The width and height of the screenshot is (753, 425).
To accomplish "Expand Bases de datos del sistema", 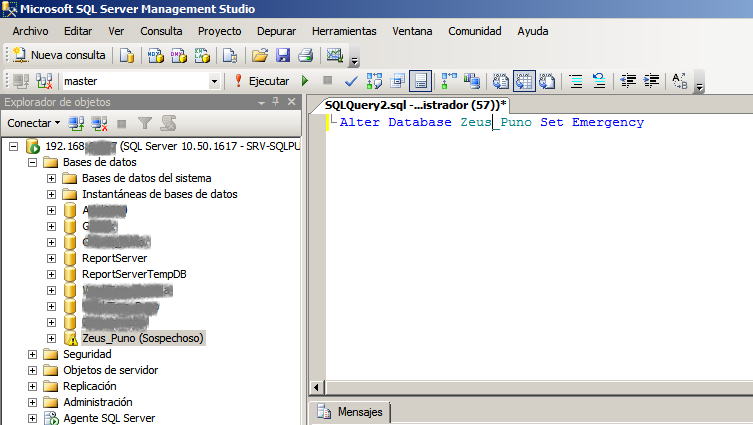I will (x=51, y=178).
